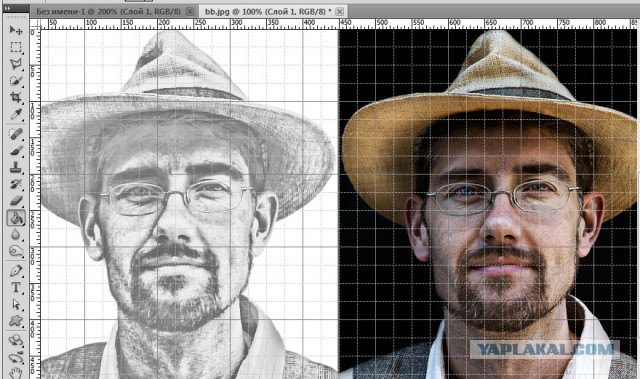Expand the tools panel with double arrow
This screenshot has height=379, width=640.
(8, 8)
